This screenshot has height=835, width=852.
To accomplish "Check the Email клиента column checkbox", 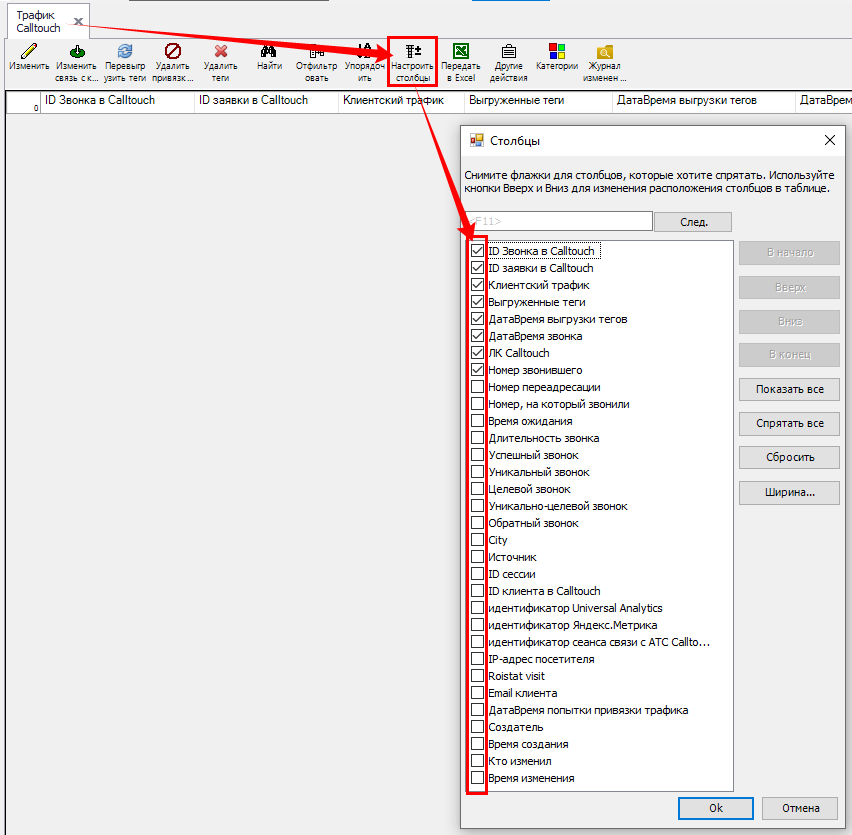I will click(x=477, y=693).
